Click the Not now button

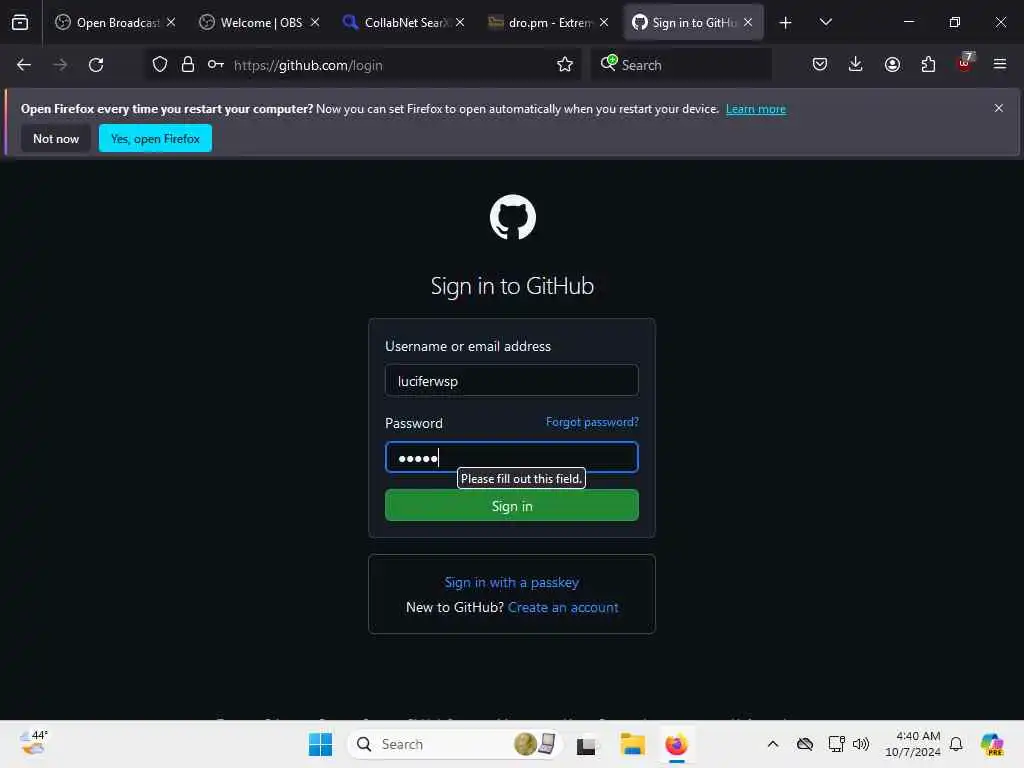pos(56,138)
